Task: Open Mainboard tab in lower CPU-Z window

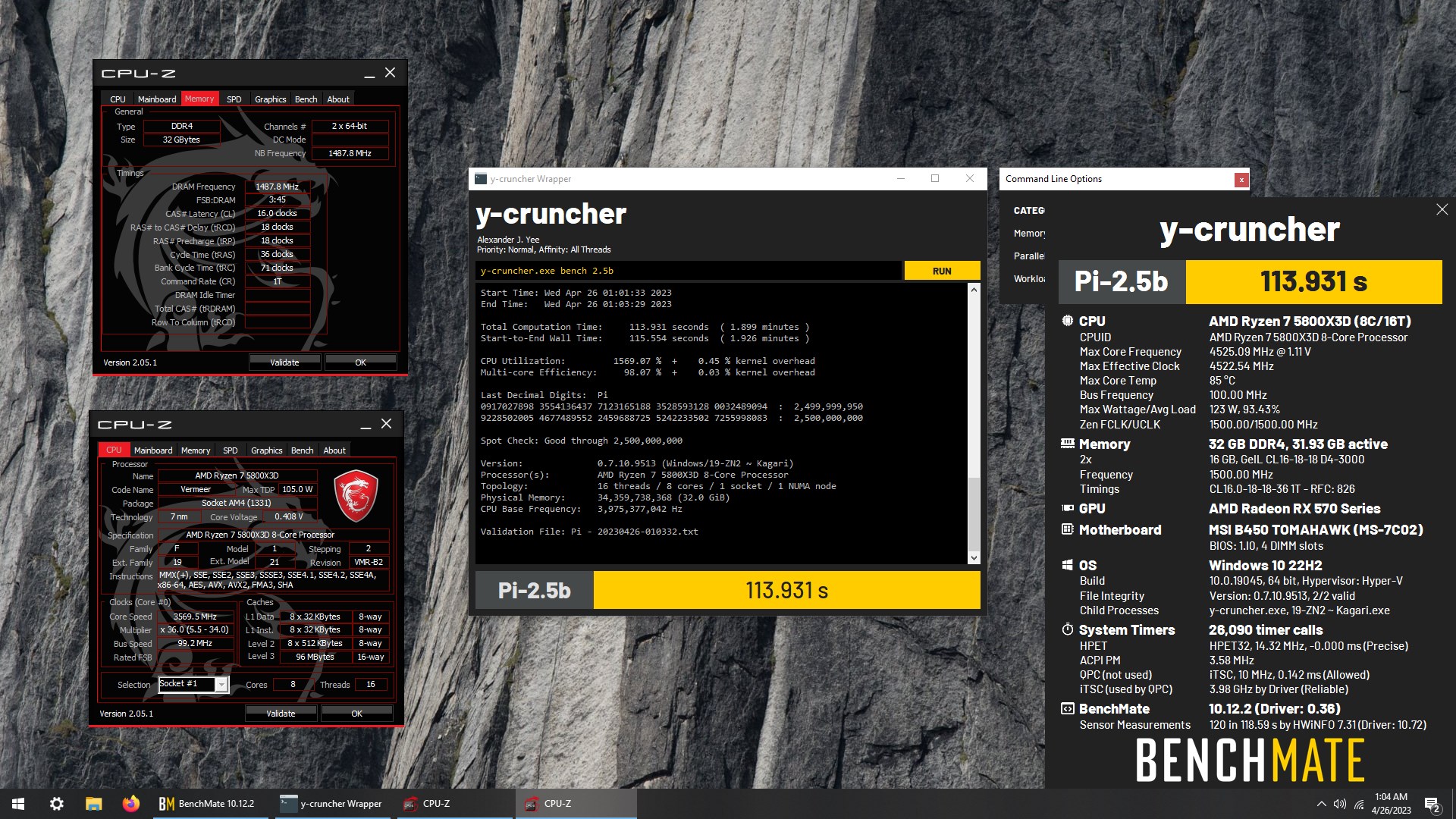Action: pos(153,450)
